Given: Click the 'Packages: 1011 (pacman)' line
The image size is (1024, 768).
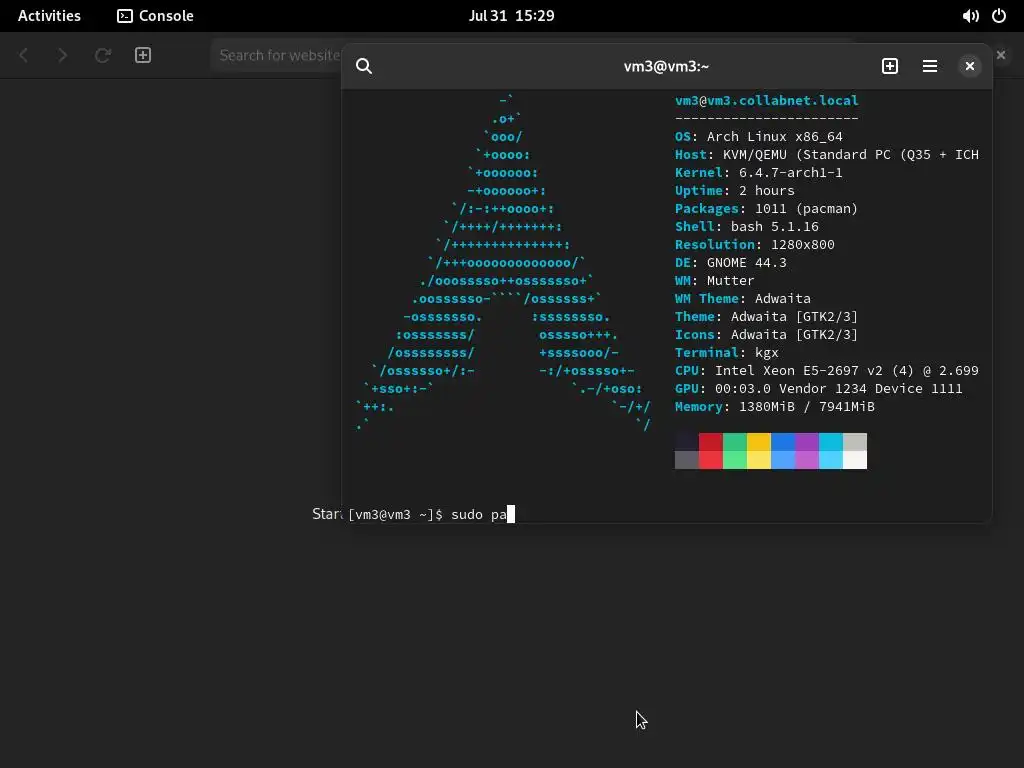Looking at the screenshot, I should (x=766, y=208).
